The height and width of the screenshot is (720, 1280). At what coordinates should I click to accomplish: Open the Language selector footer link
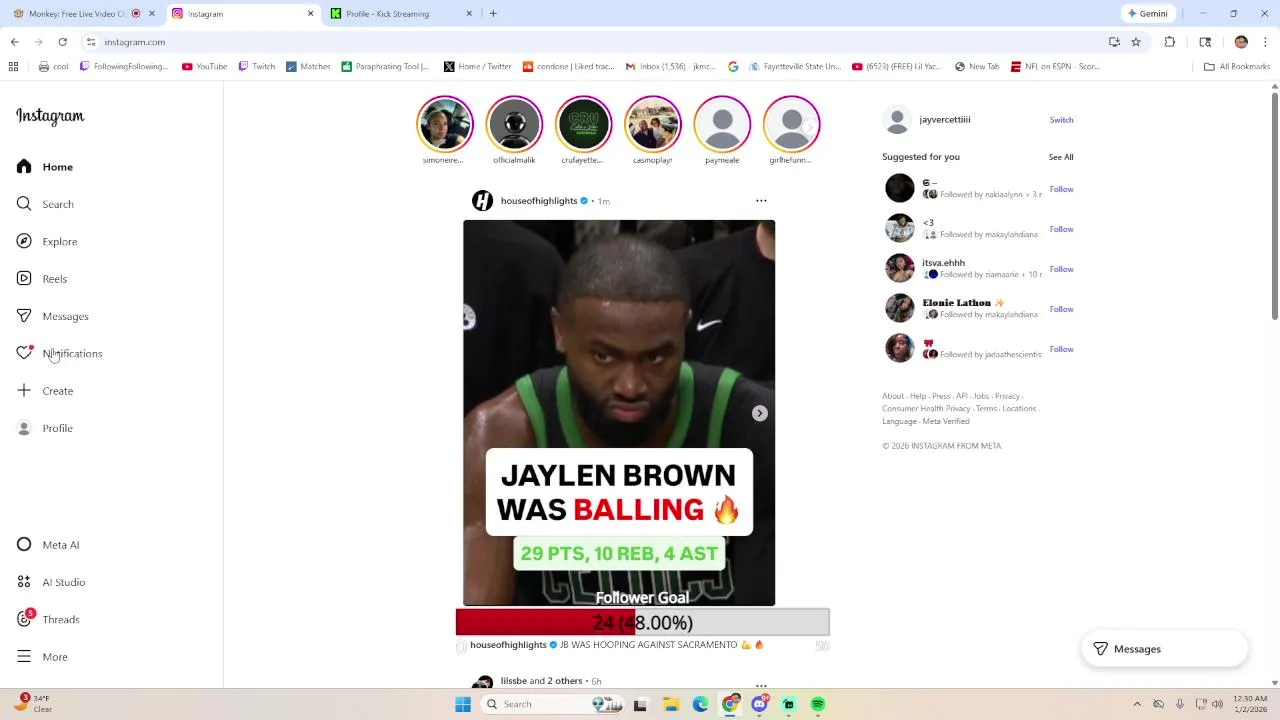[899, 421]
